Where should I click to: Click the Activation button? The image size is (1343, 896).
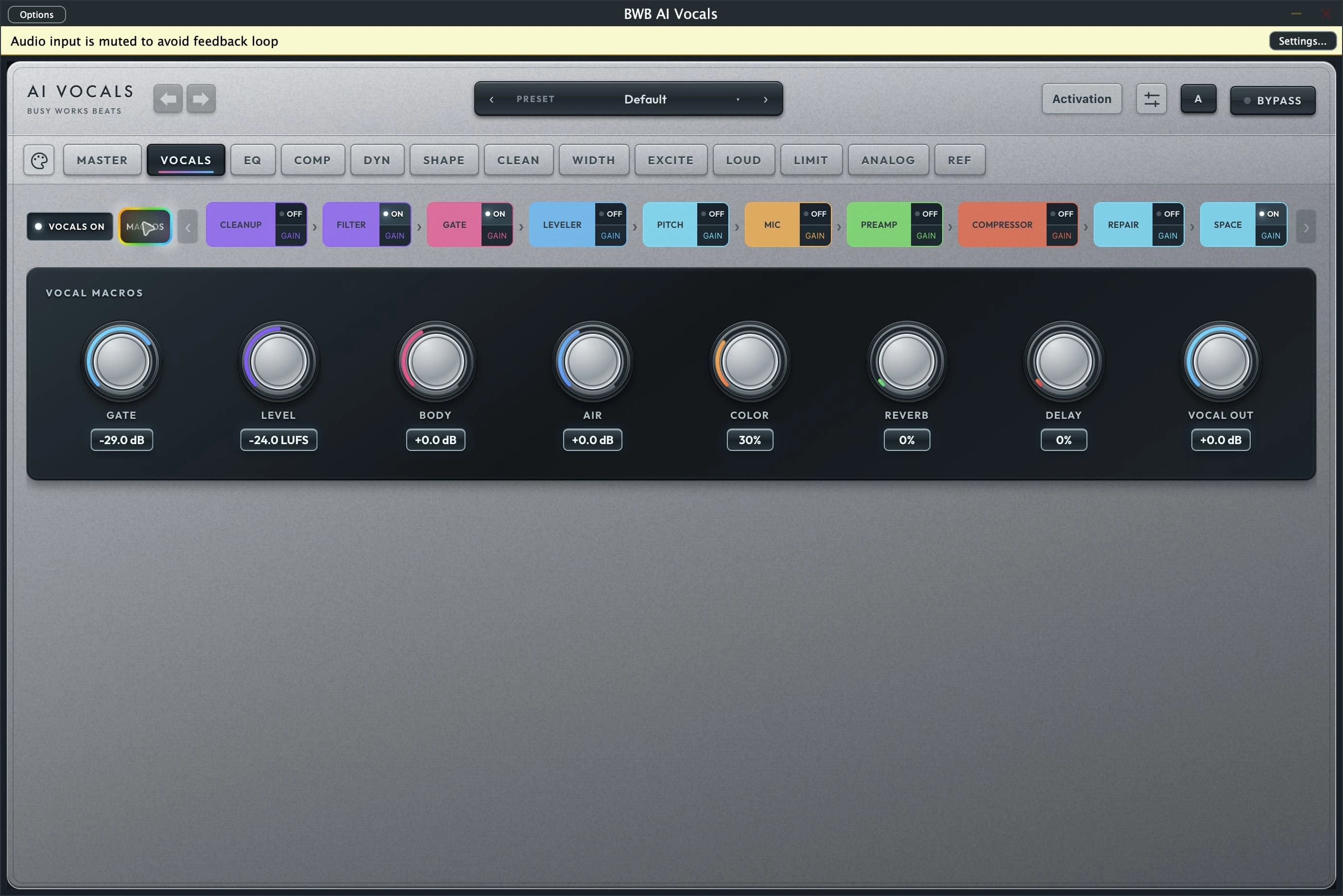click(x=1082, y=99)
